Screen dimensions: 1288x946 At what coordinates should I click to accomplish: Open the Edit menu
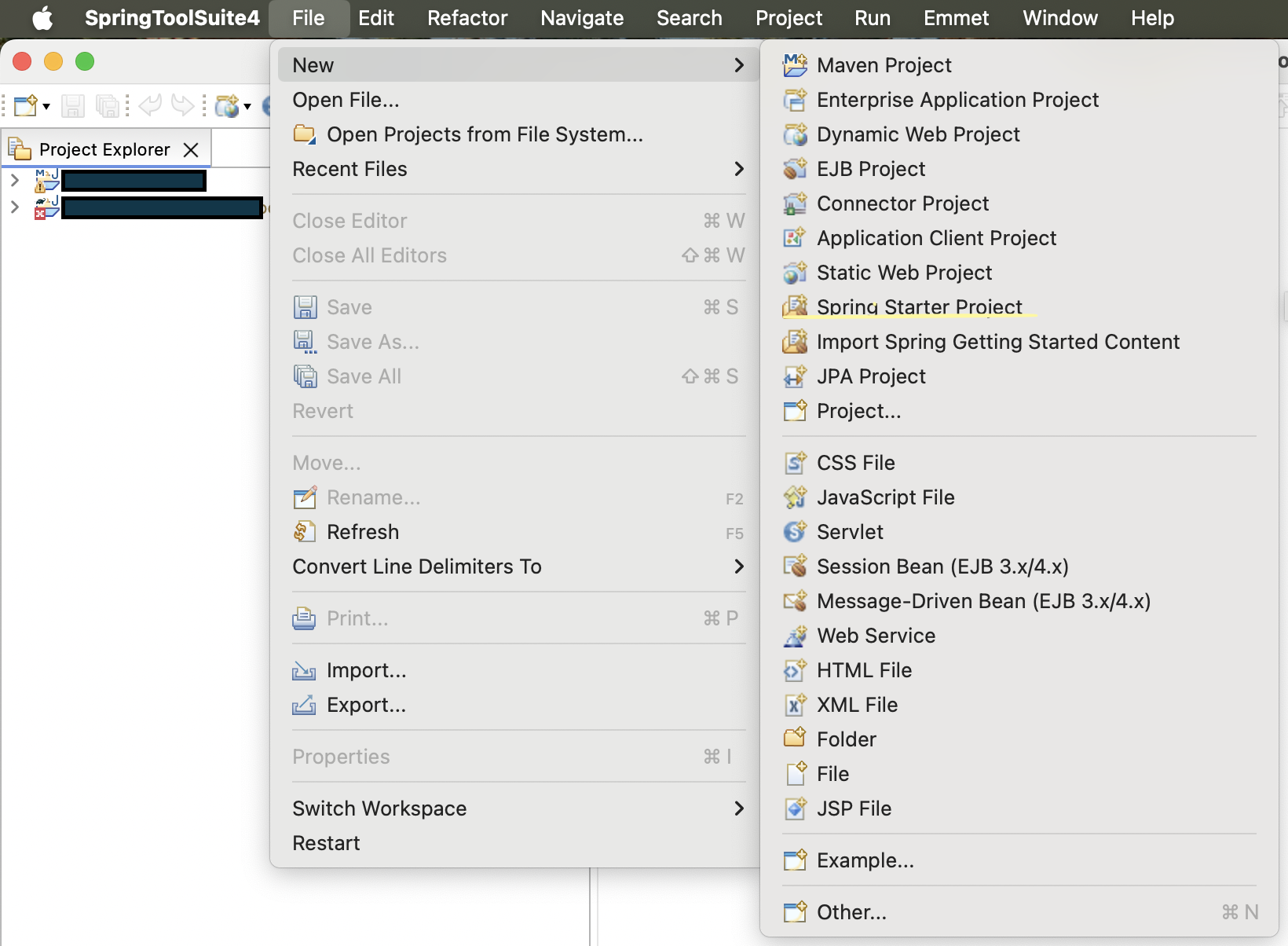click(x=376, y=18)
